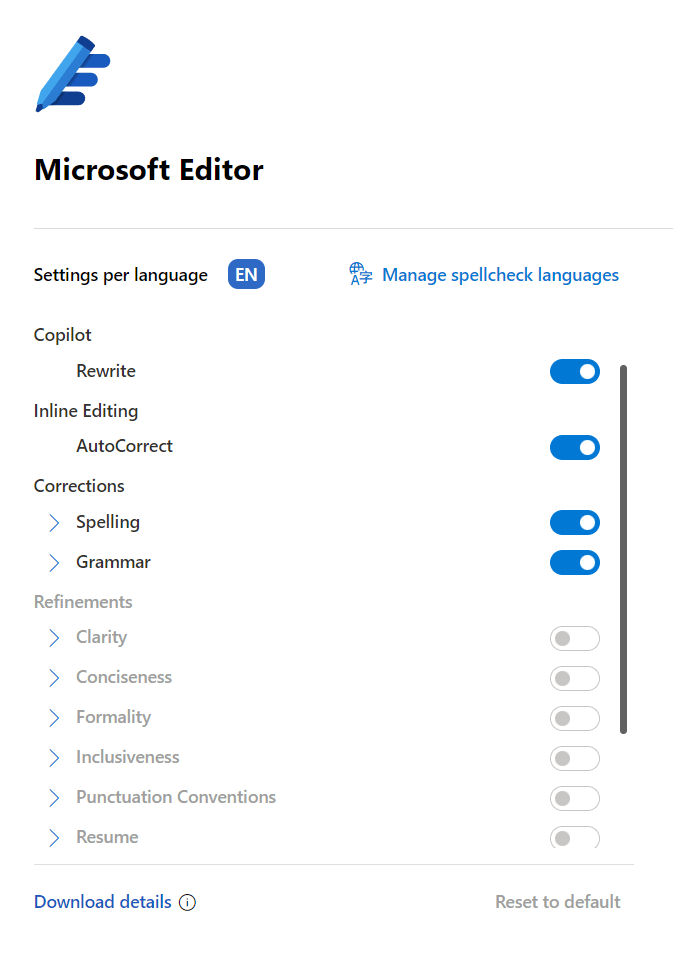This screenshot has height=955, width=673.
Task: Click Reset to default
Action: pos(557,901)
